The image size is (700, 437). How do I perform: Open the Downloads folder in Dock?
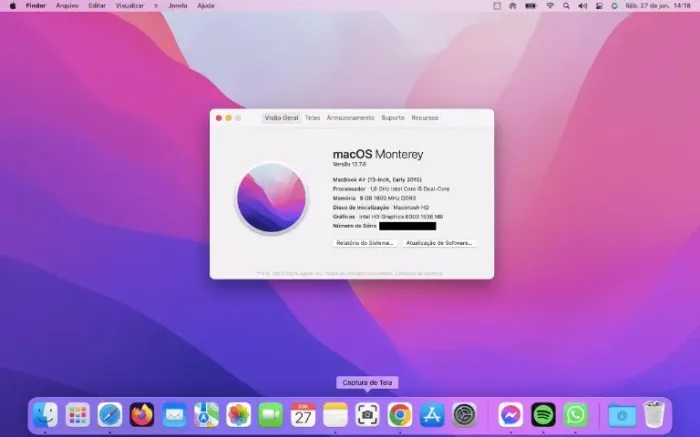(622, 415)
